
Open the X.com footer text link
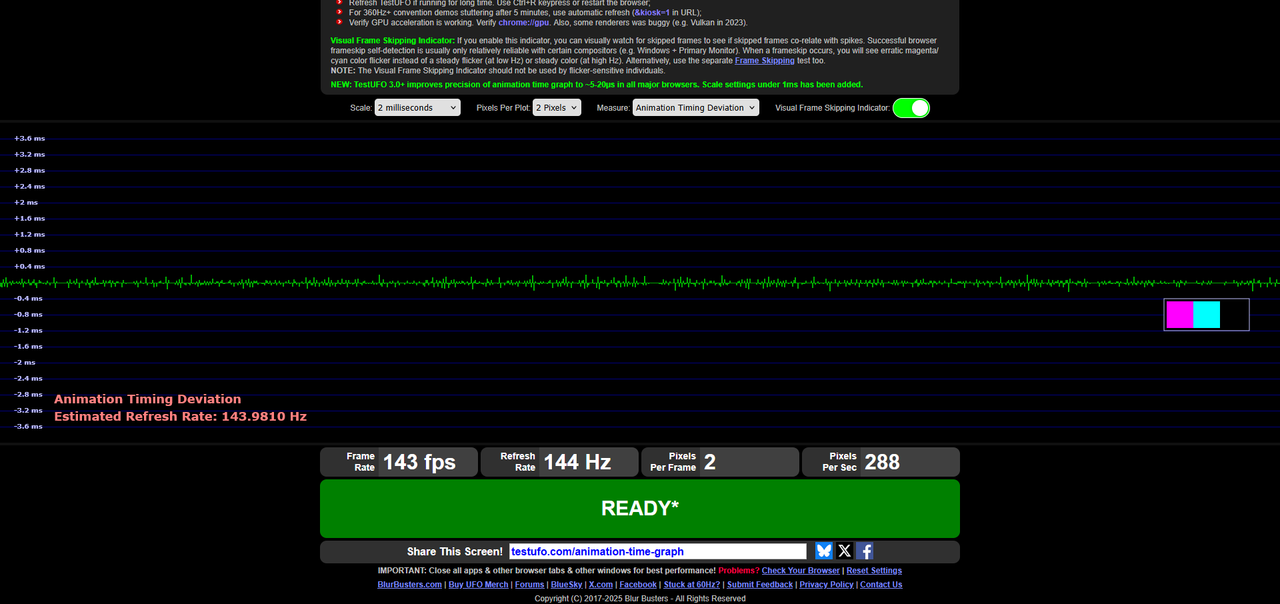click(x=601, y=584)
